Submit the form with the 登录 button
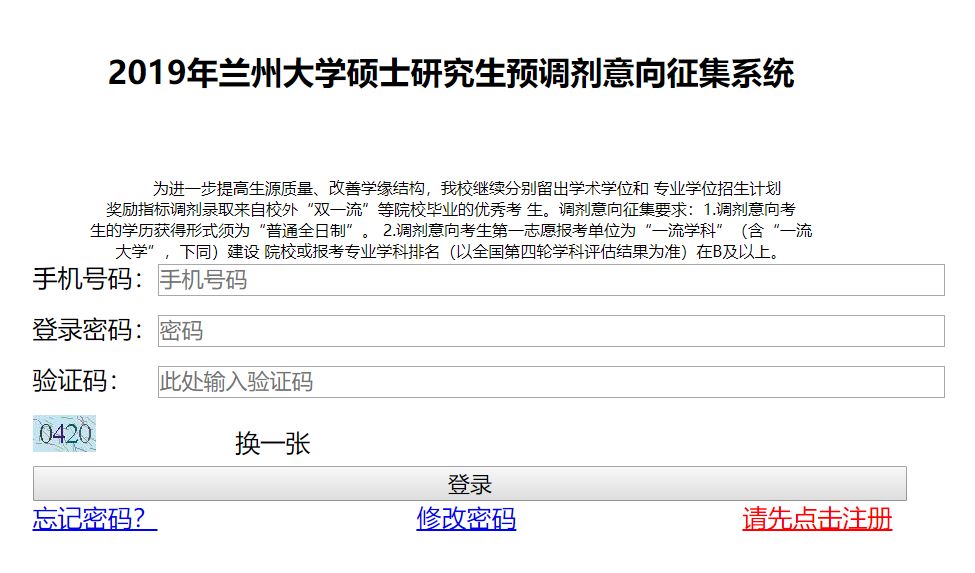975x573 pixels. pos(469,484)
